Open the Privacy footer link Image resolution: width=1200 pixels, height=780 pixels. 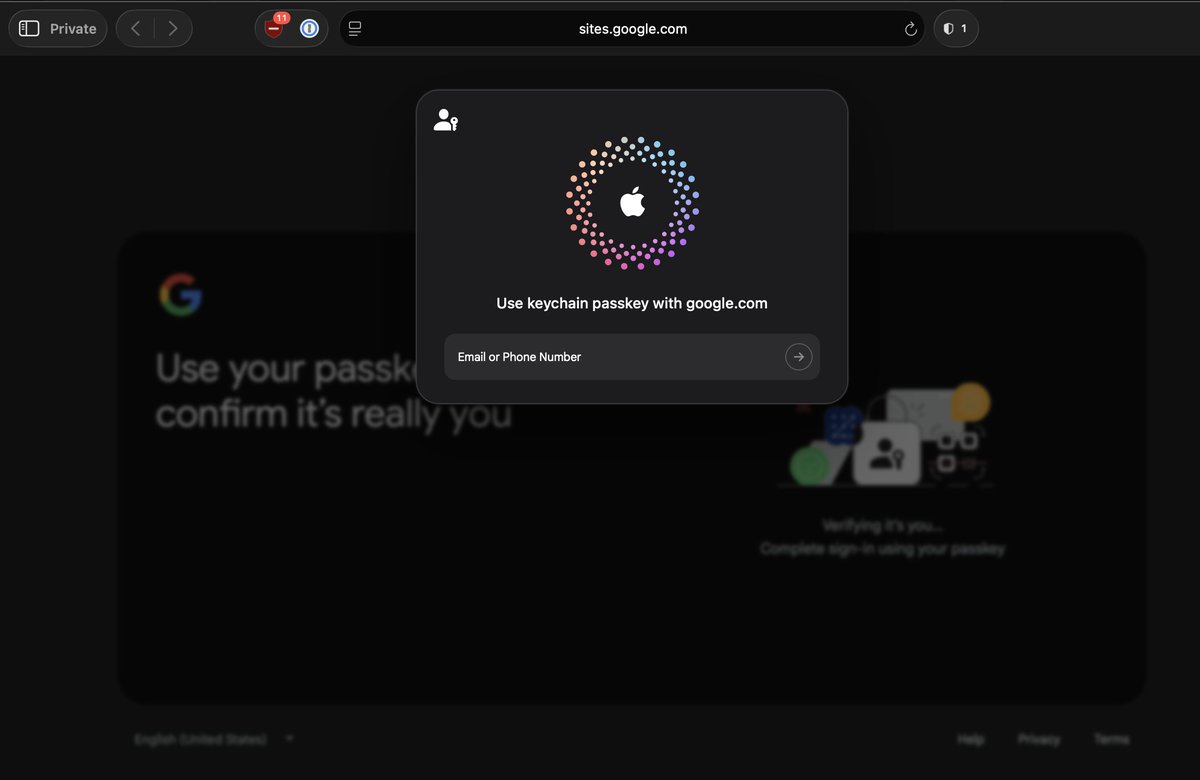[1039, 739]
